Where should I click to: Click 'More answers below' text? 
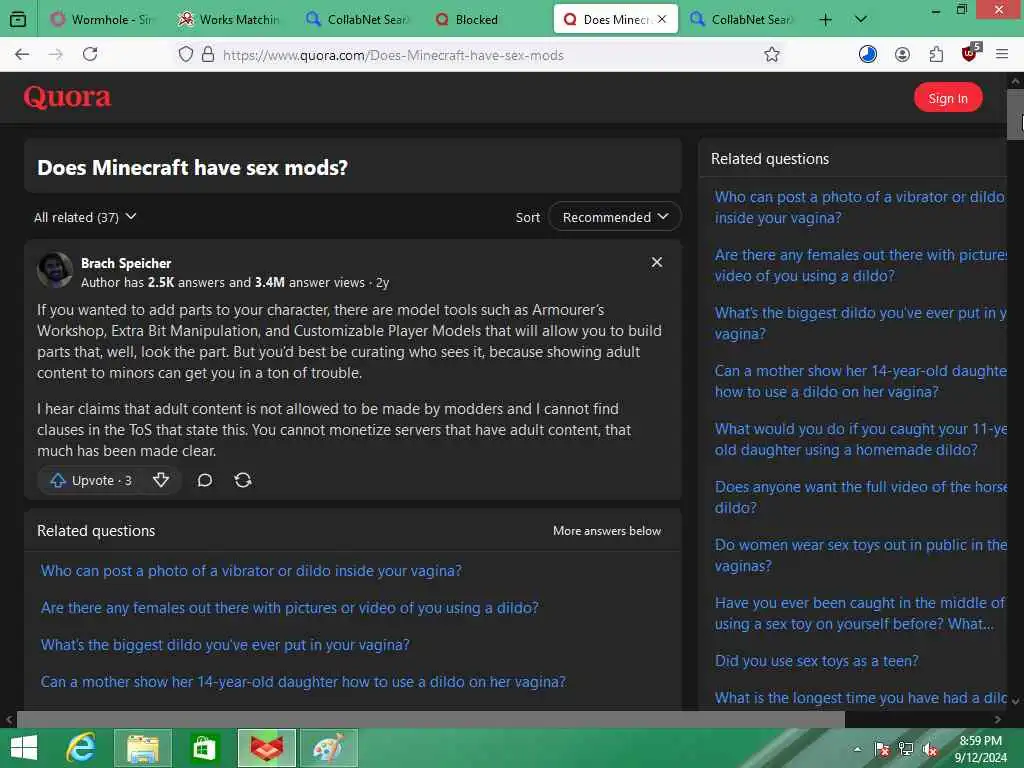[x=607, y=531]
